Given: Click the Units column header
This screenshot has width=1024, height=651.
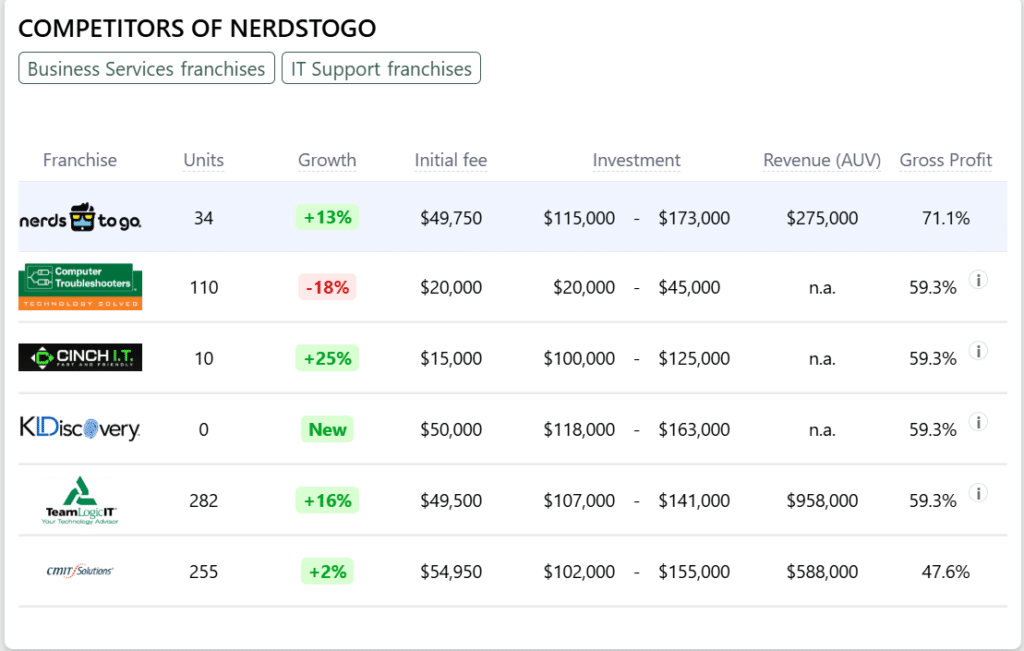Looking at the screenshot, I should pyautogui.click(x=204, y=160).
